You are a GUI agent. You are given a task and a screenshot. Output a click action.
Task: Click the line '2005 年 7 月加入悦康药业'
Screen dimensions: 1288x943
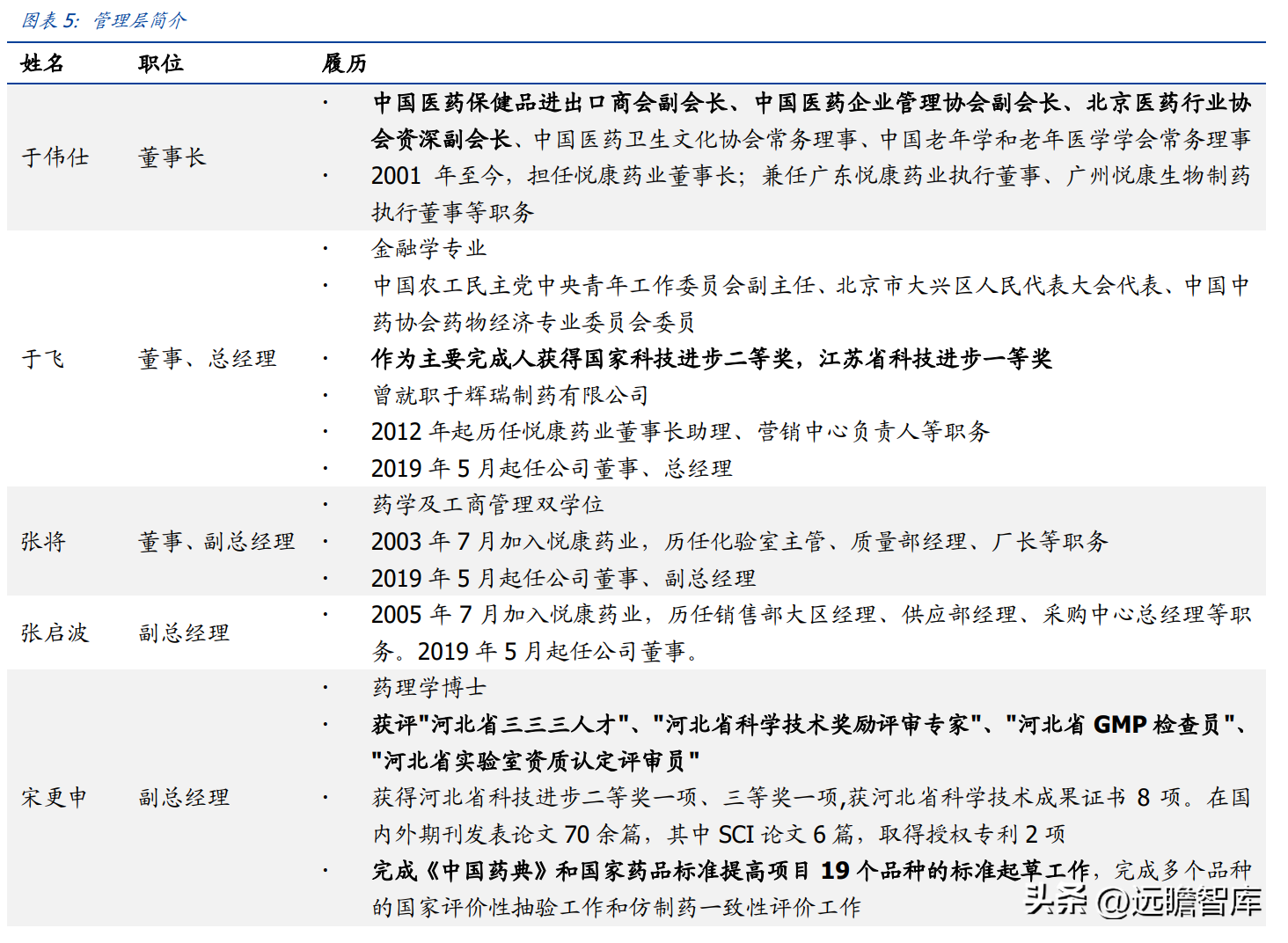[811, 615]
